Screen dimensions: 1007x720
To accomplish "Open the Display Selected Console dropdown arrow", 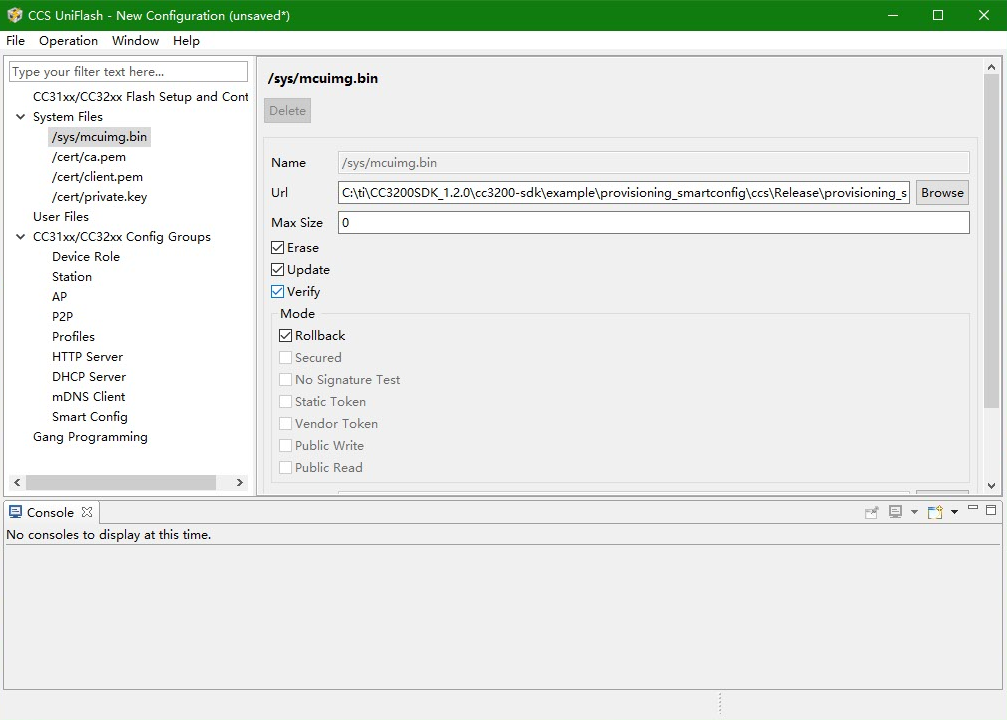I will click(x=914, y=512).
